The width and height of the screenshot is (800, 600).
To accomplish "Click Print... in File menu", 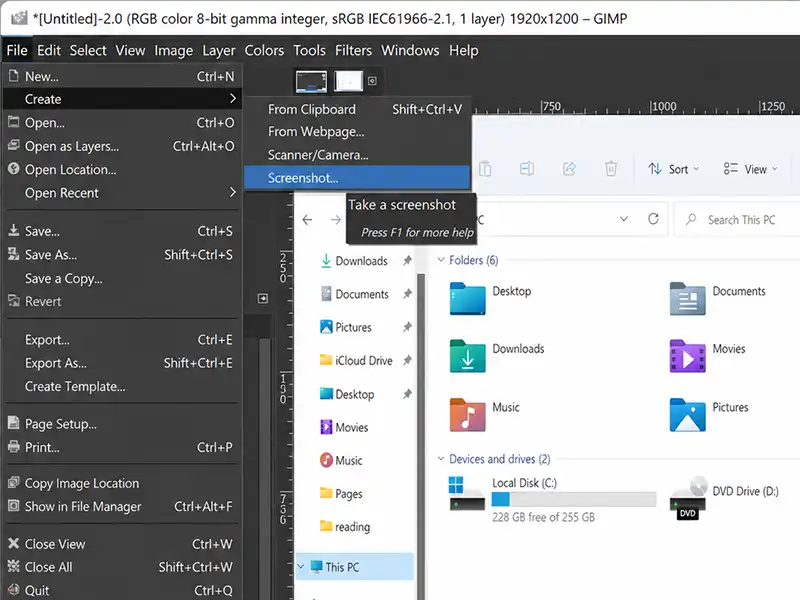I will pyautogui.click(x=121, y=447).
